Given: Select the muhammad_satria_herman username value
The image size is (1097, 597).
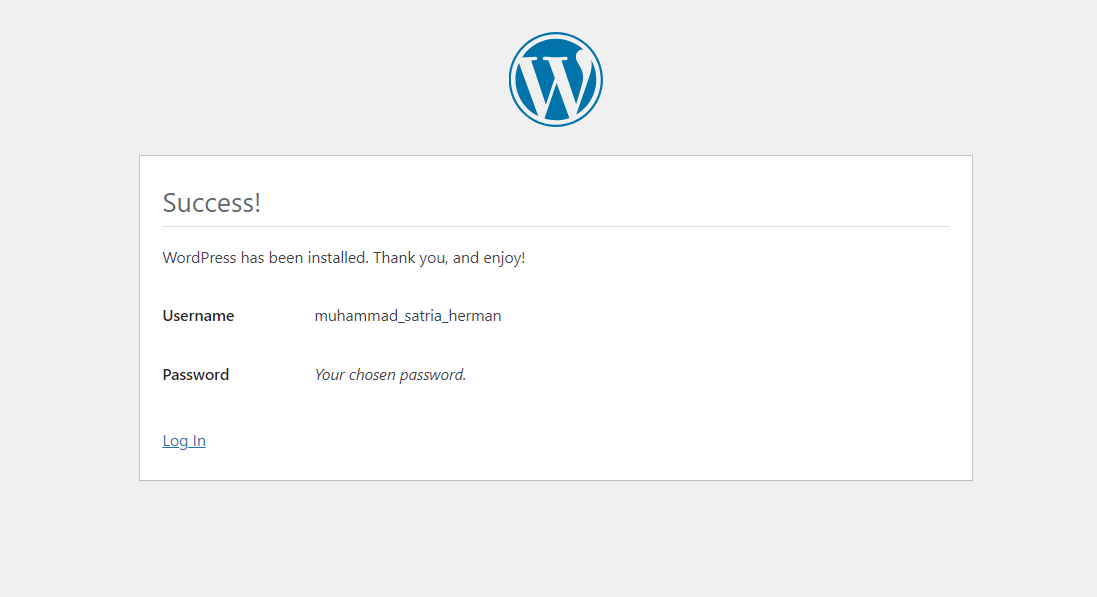Looking at the screenshot, I should pos(408,316).
